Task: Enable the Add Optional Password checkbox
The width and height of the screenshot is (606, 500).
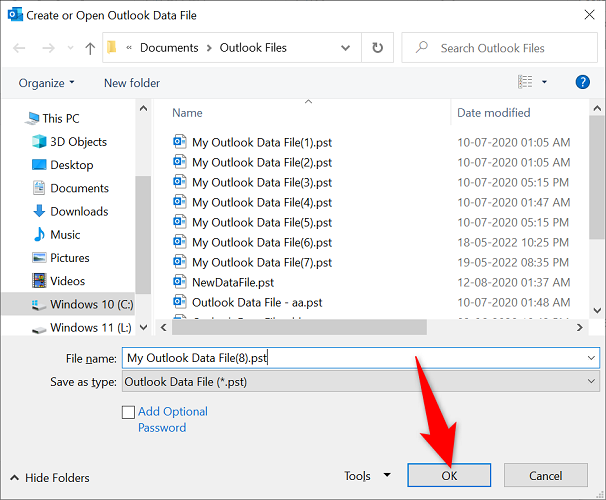Action: click(128, 412)
